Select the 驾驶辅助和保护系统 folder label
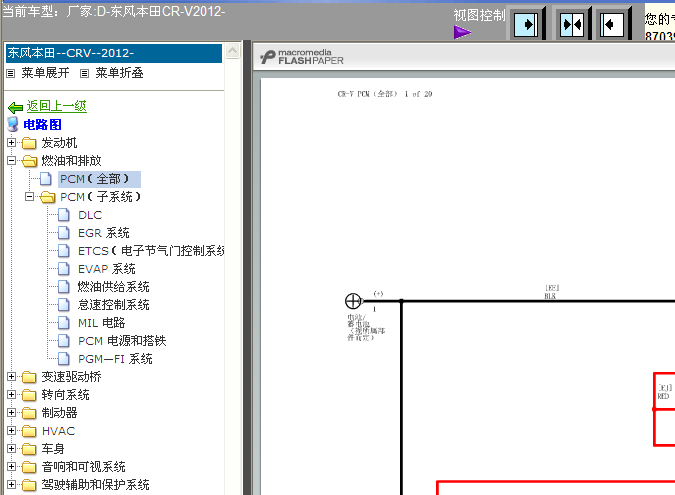The image size is (675, 495). (x=96, y=485)
